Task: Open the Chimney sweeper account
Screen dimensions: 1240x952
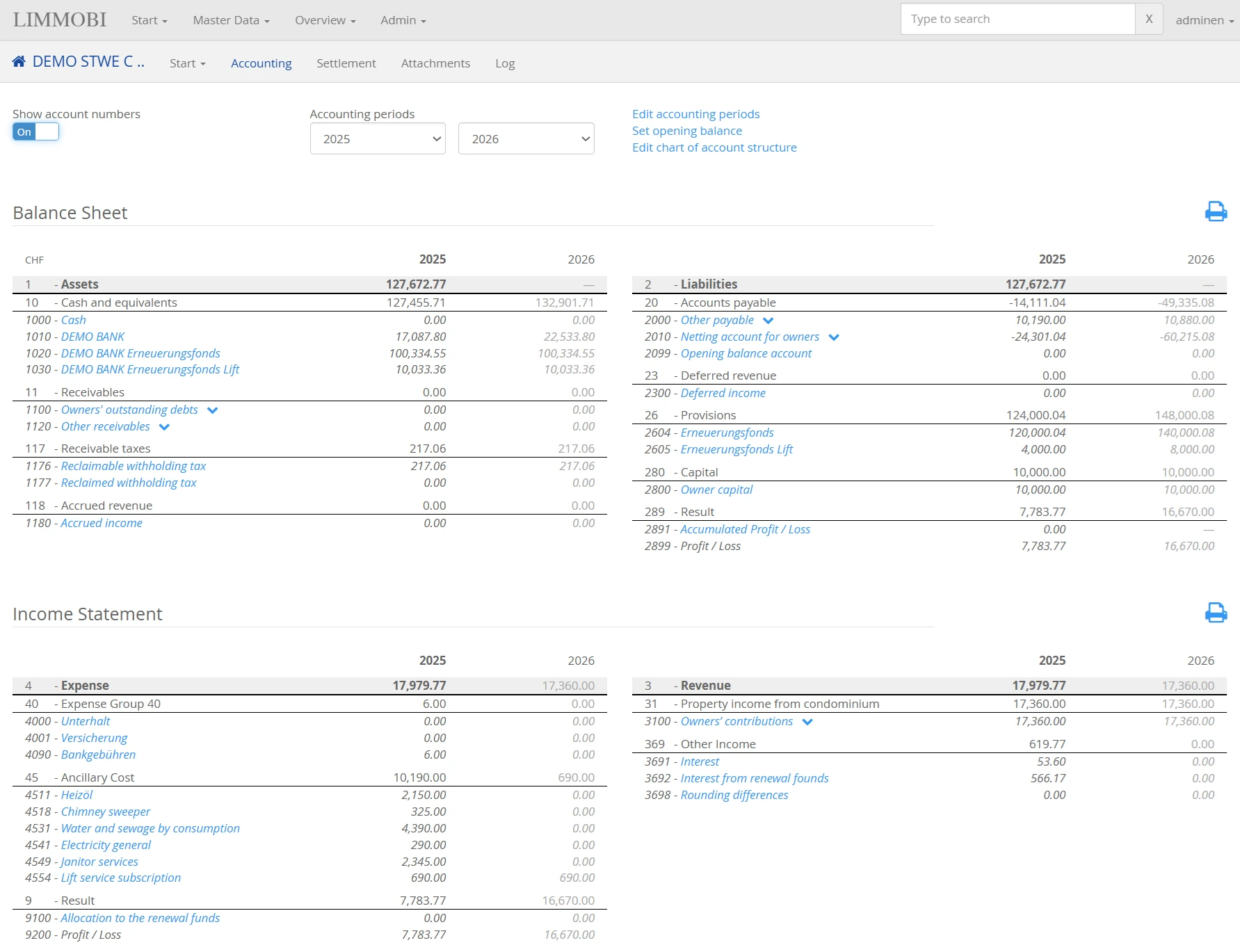Action: (x=106, y=812)
